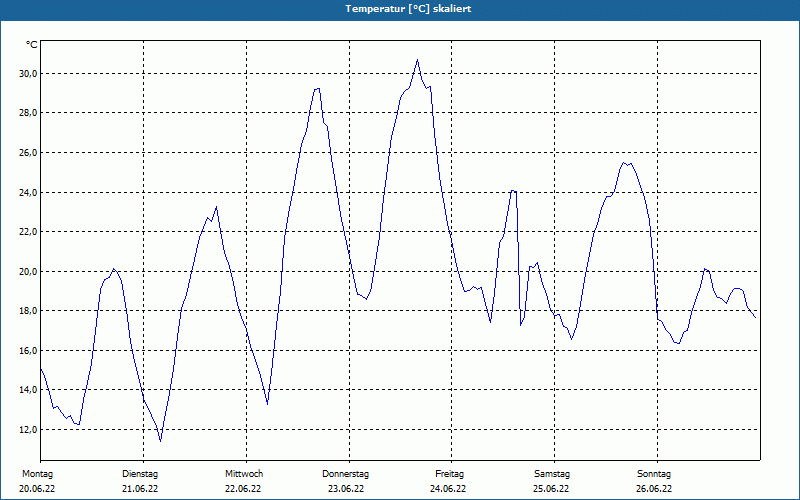Click the 'Samstag' day label

coord(552,474)
